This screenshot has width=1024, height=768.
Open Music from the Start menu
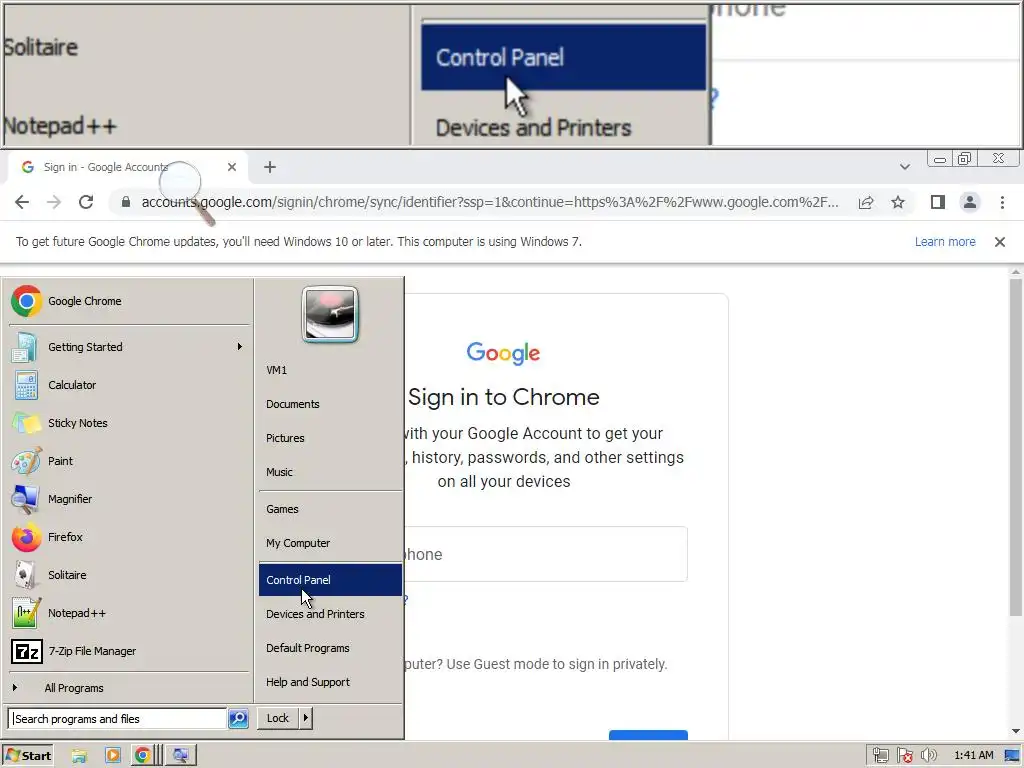point(330,472)
